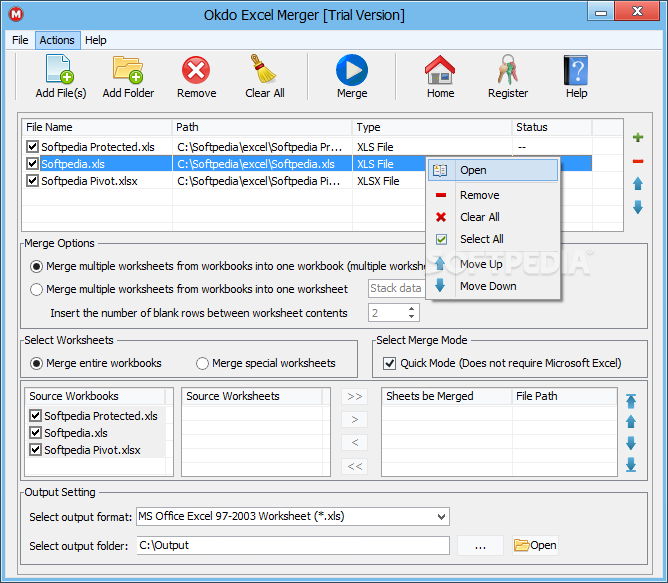Click the Clear All broom icon
The width and height of the screenshot is (668, 583).
(x=263, y=69)
